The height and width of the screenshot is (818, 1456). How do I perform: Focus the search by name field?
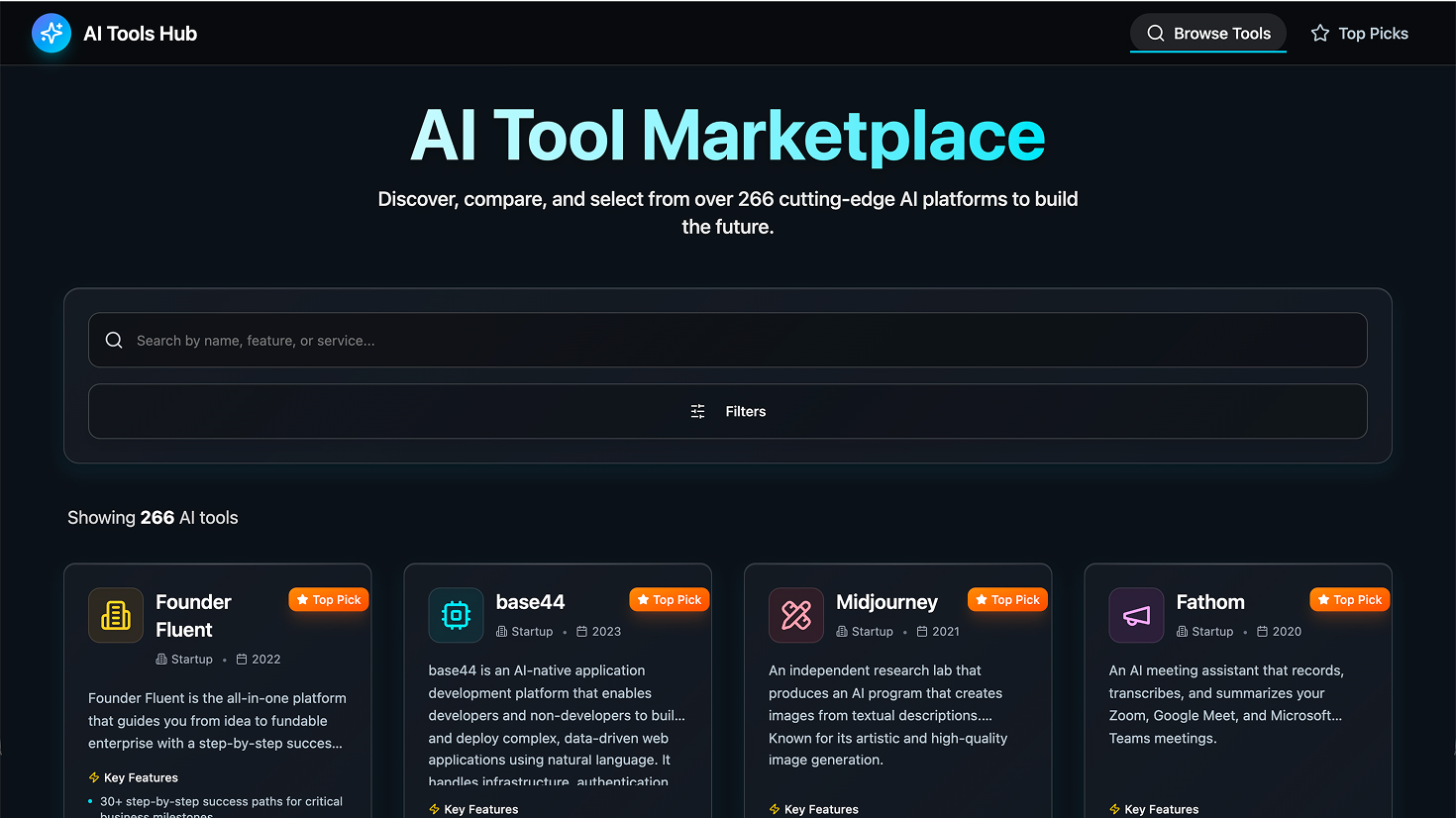[728, 341]
